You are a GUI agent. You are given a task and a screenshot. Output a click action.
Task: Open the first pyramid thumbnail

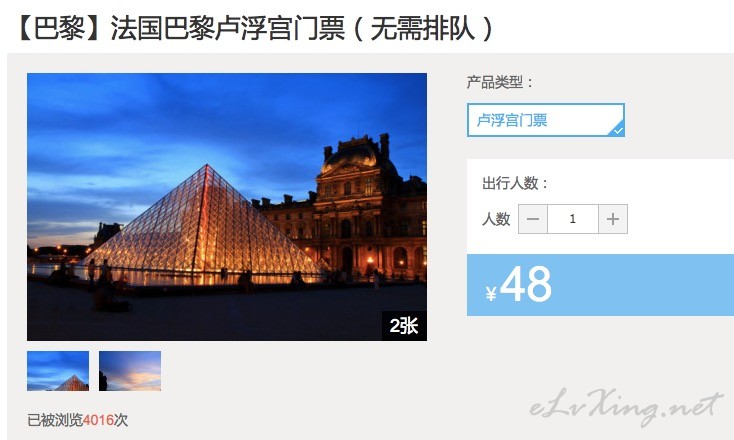point(58,371)
